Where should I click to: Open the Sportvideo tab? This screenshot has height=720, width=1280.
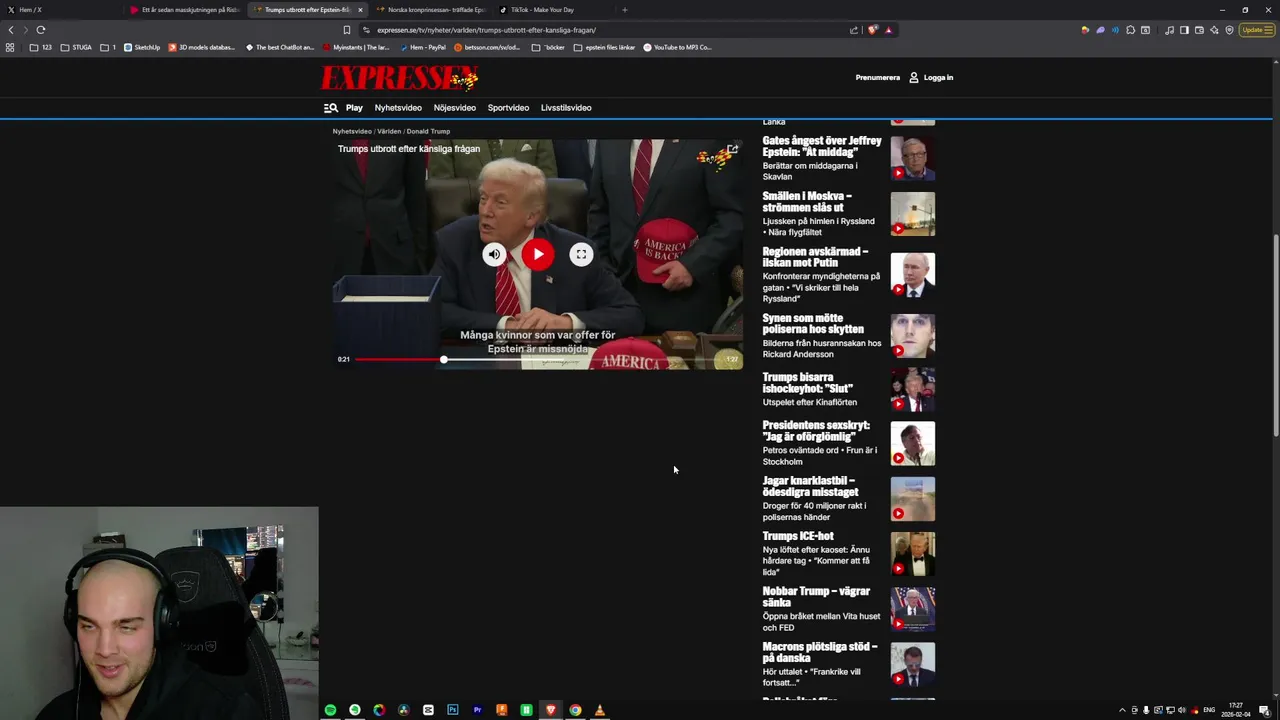pos(508,108)
